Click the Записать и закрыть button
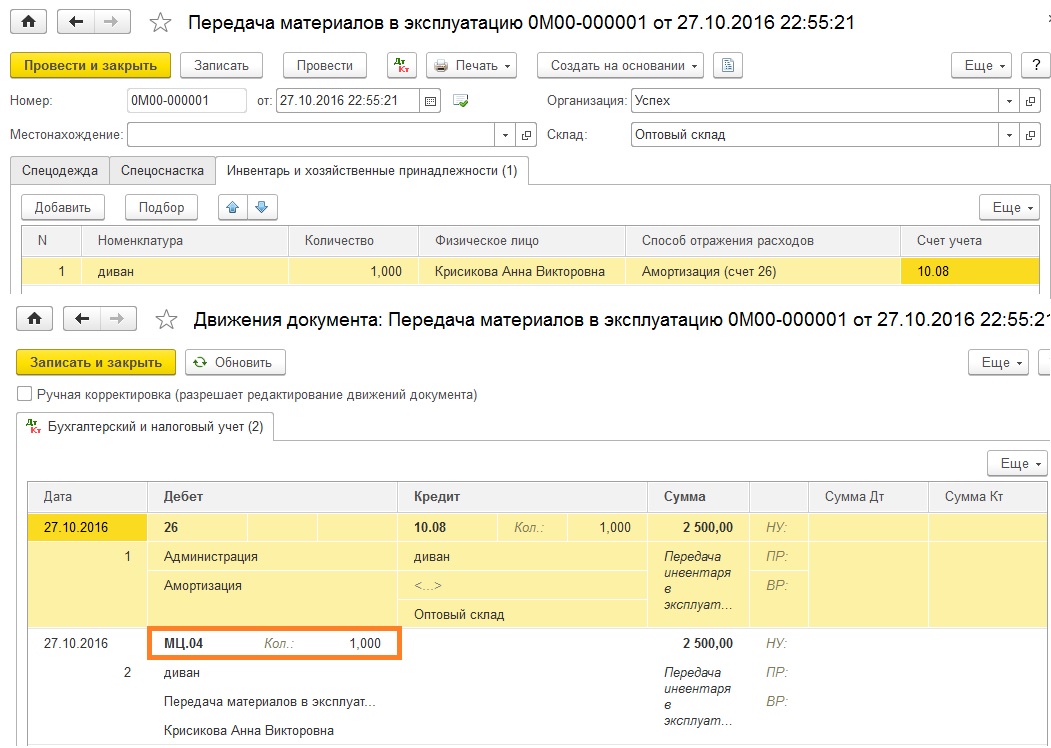Viewport: 1051px width, 748px height. [x=96, y=363]
